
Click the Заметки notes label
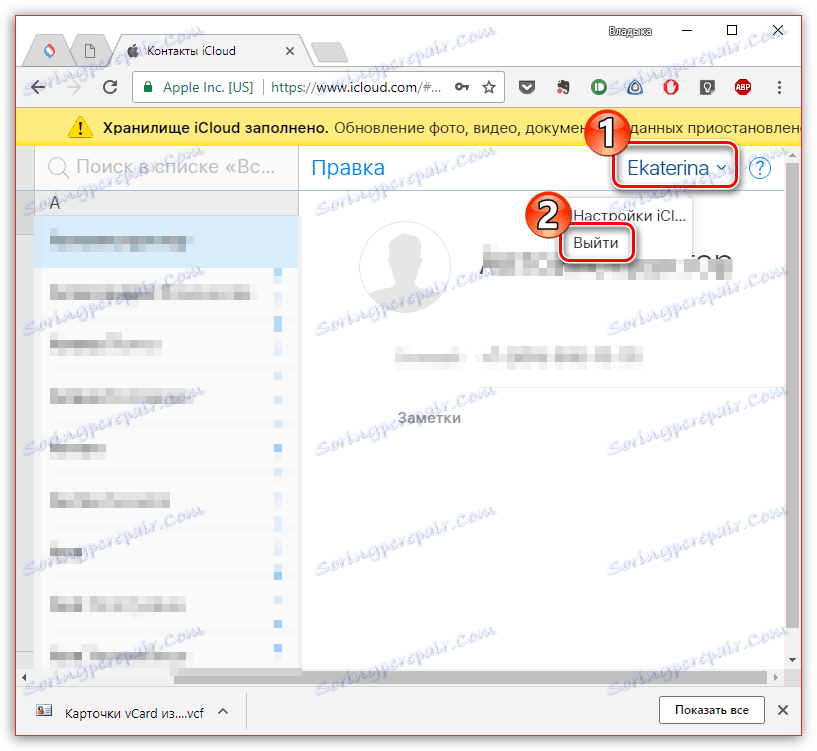click(x=429, y=418)
